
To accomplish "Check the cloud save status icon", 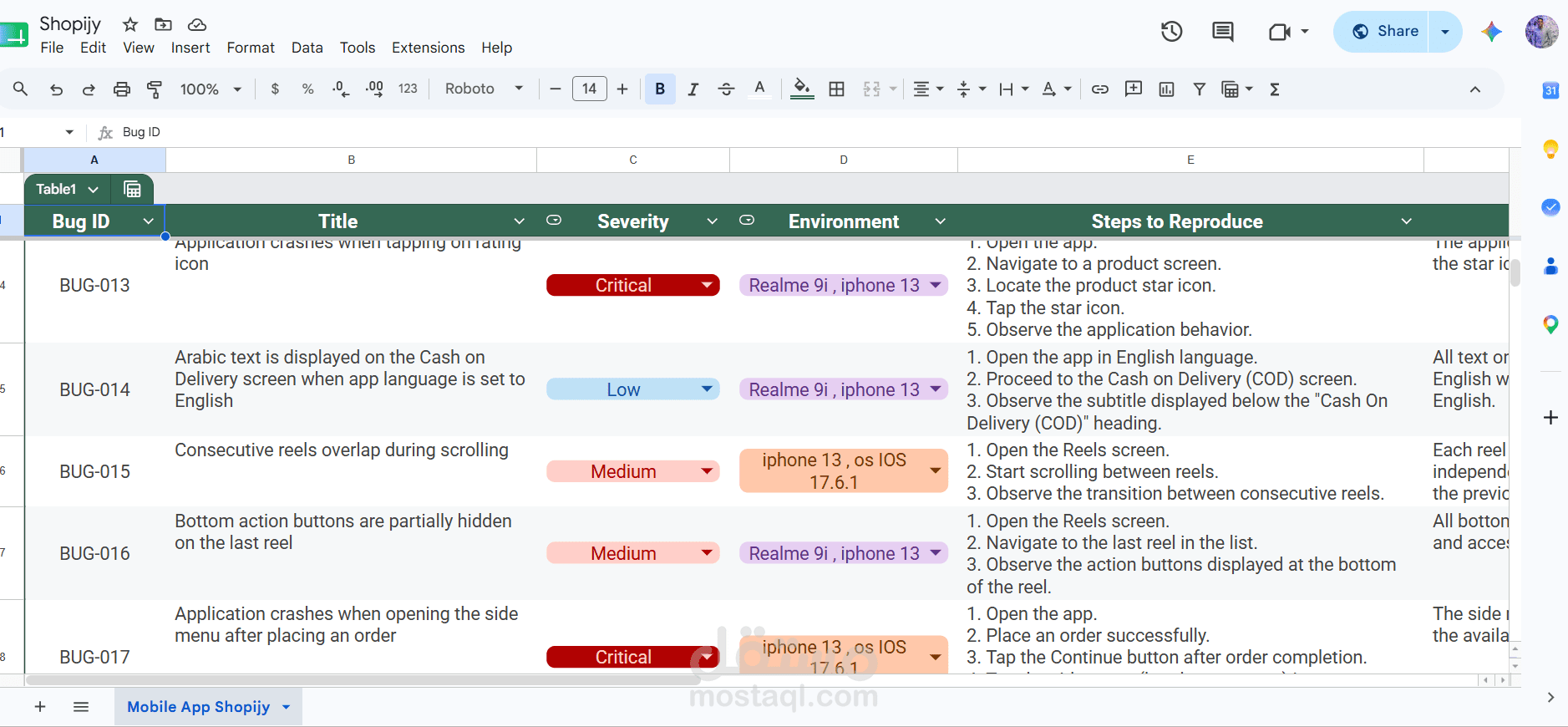I will [x=197, y=24].
